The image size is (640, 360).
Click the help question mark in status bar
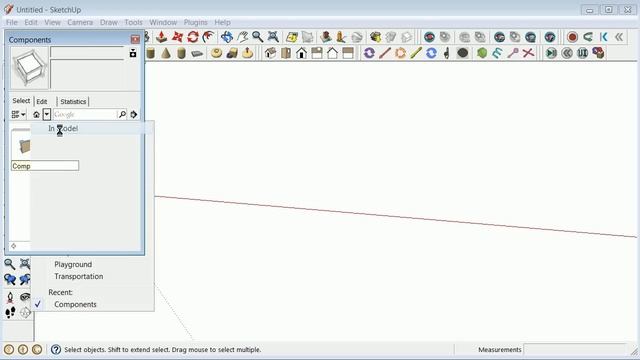pos(56,350)
